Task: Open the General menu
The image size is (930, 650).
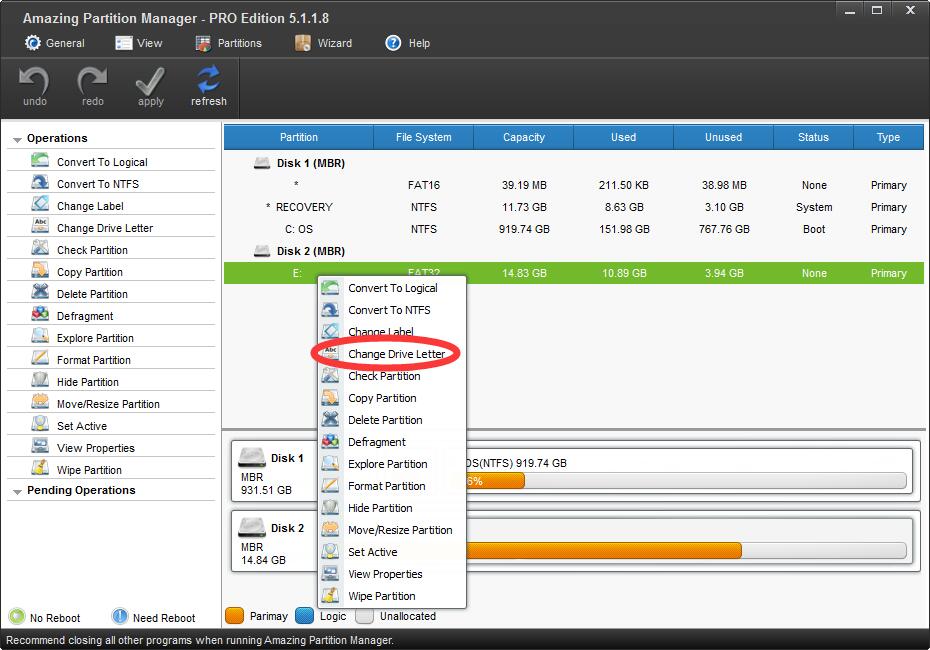Action: pos(55,43)
